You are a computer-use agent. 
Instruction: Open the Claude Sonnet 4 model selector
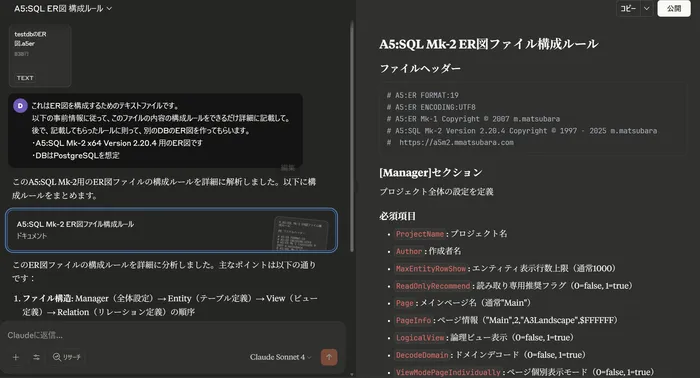280,357
